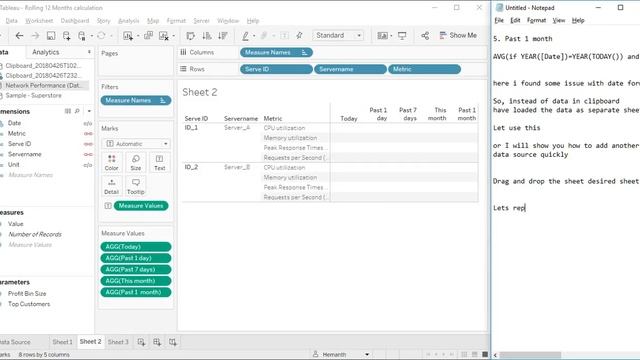Click the Tooltip mark card
The width and height of the screenshot is (640, 360).
(136, 186)
